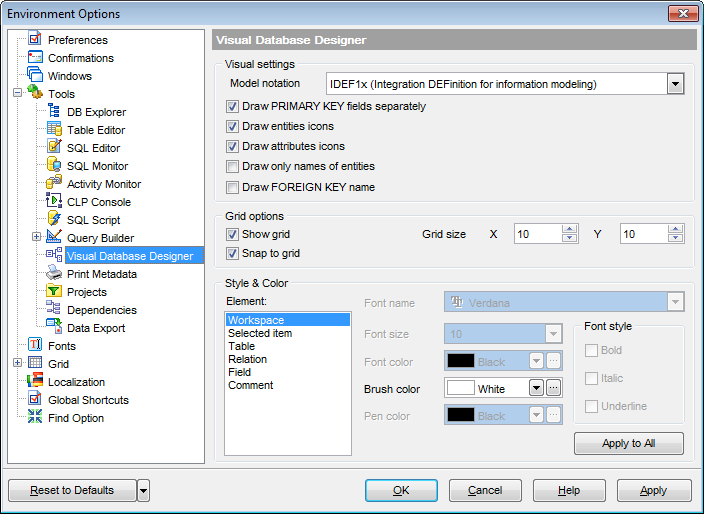Image resolution: width=704 pixels, height=514 pixels.
Task: Click the Windows icon in tree
Action: pos(35,75)
